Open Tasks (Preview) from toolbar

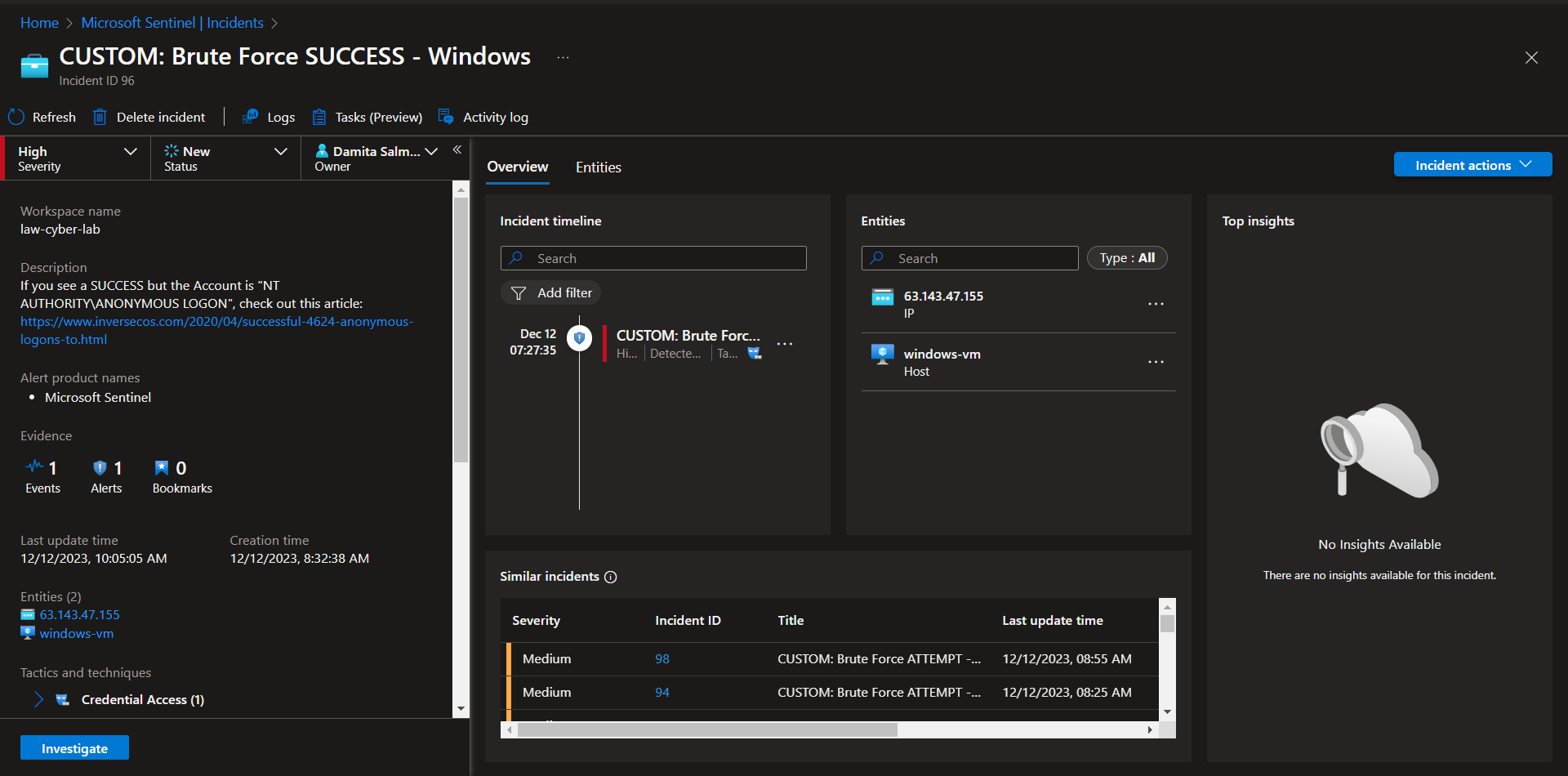click(367, 117)
